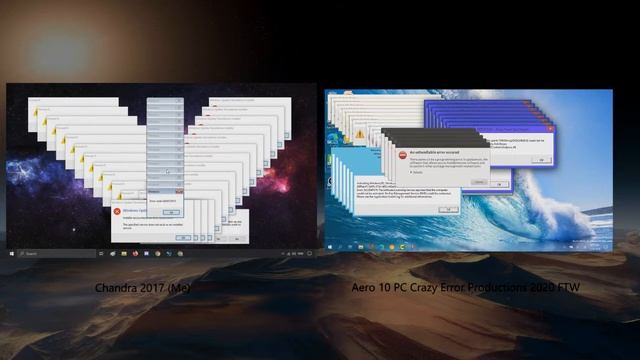This screenshot has height=360, width=640.
Task: Launch the green icon in the right taskbar
Action: (x=402, y=247)
